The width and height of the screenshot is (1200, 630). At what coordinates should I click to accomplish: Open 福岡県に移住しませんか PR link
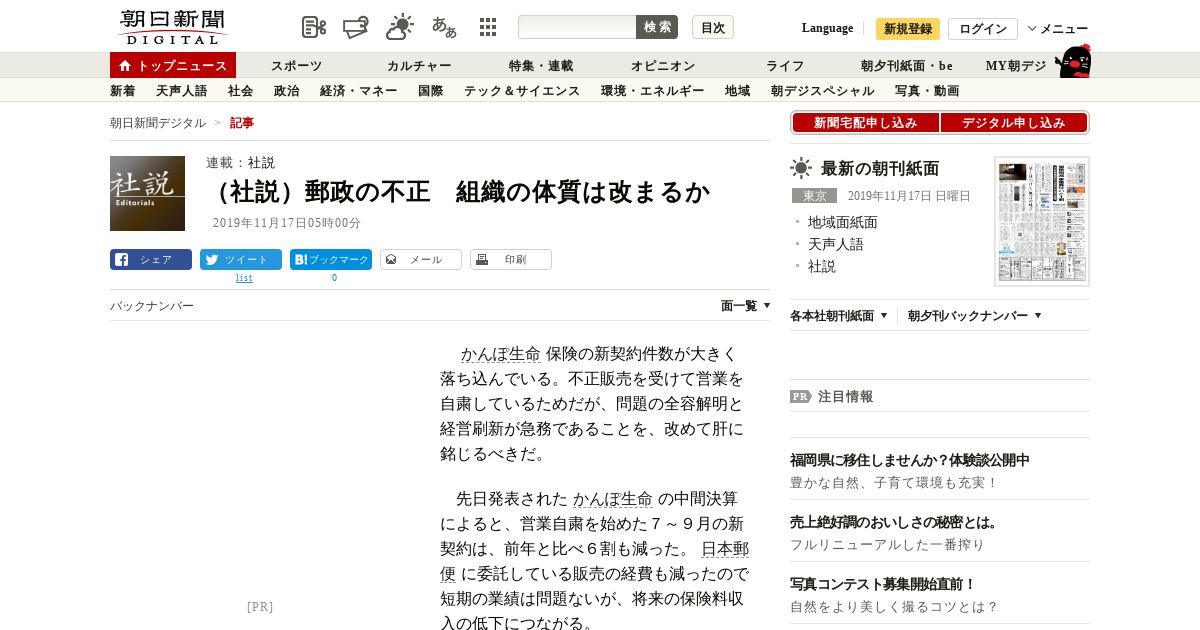click(x=910, y=460)
